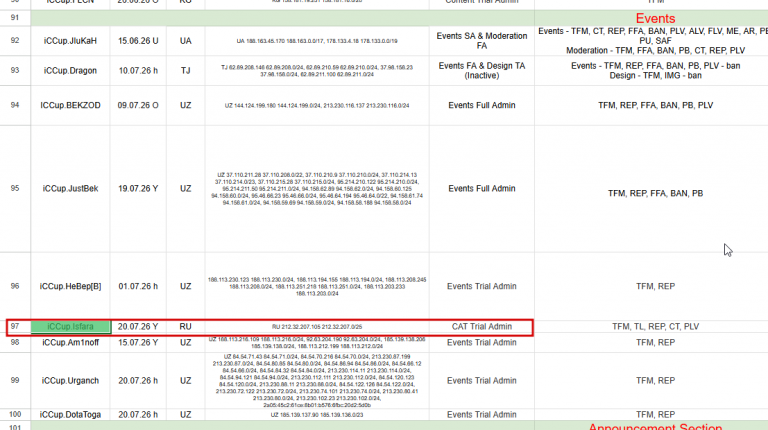This screenshot has height=430, width=768.
Task: Select date cell 15.07.26 Y
Action: pyautogui.click(x=138, y=342)
